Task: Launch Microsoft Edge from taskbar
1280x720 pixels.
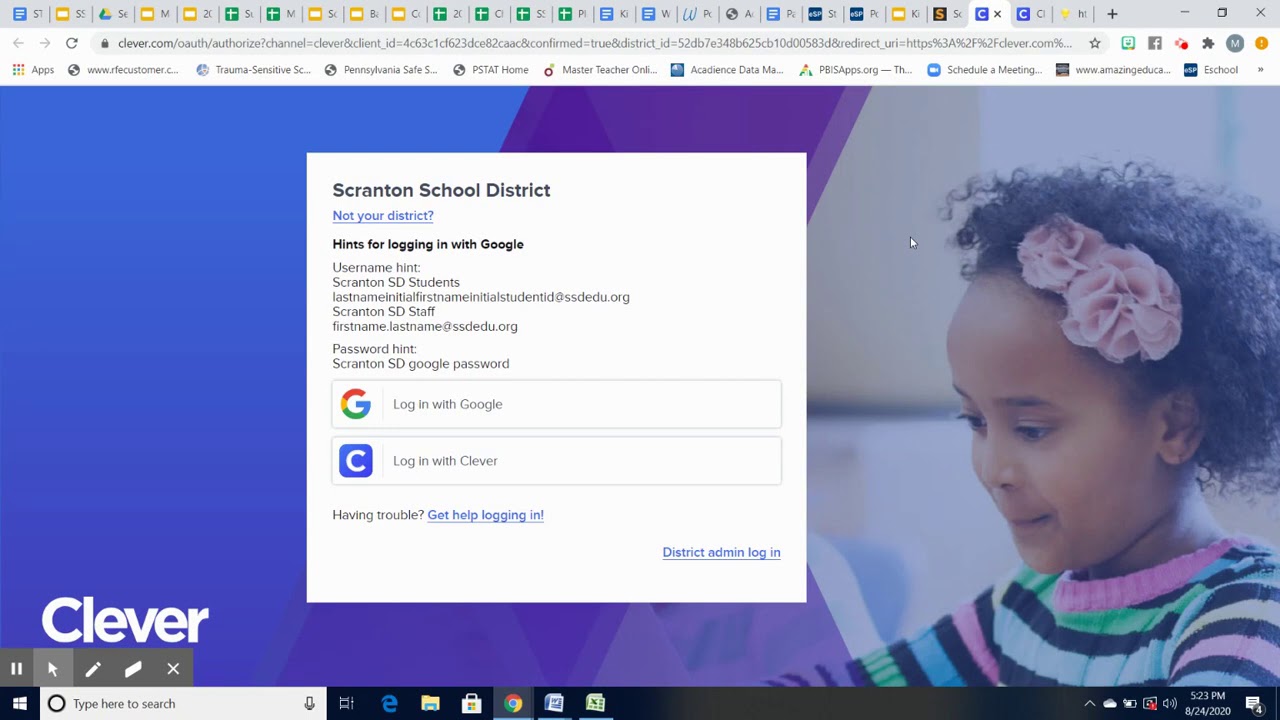Action: coord(389,703)
